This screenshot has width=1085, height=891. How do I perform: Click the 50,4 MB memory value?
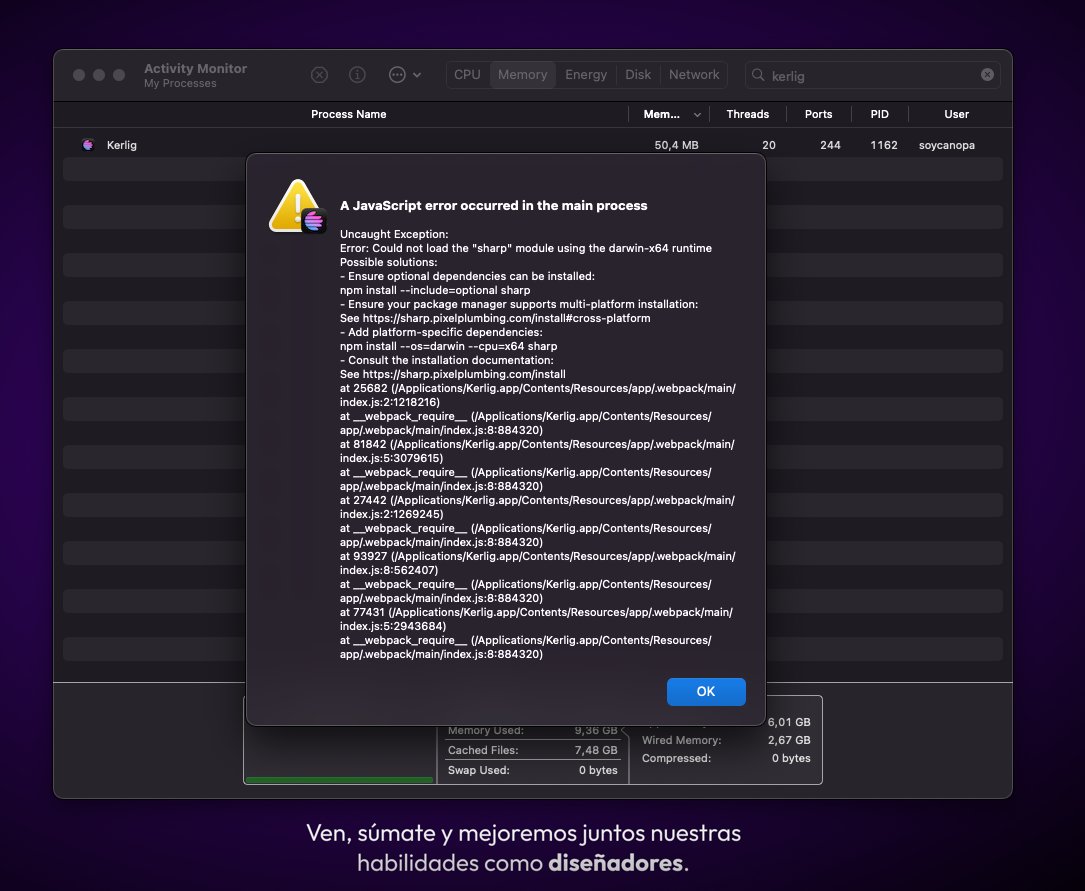pos(676,145)
